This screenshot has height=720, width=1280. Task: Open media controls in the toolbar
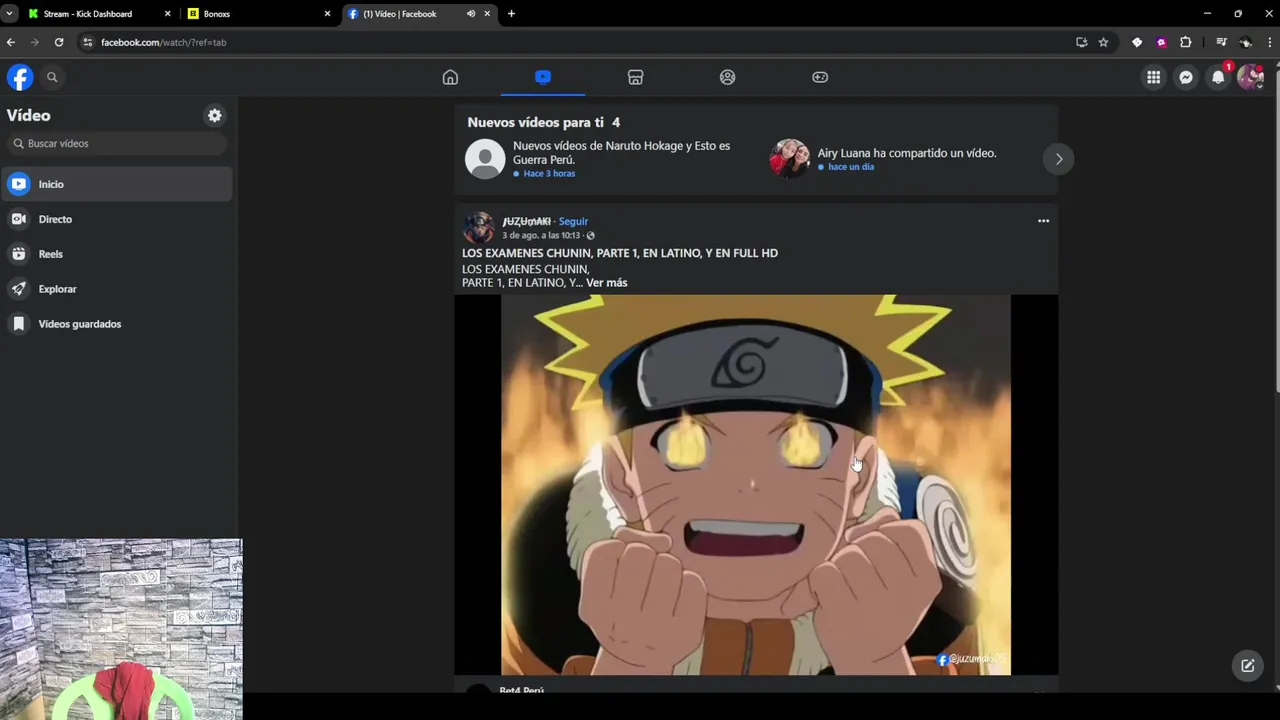(1221, 42)
